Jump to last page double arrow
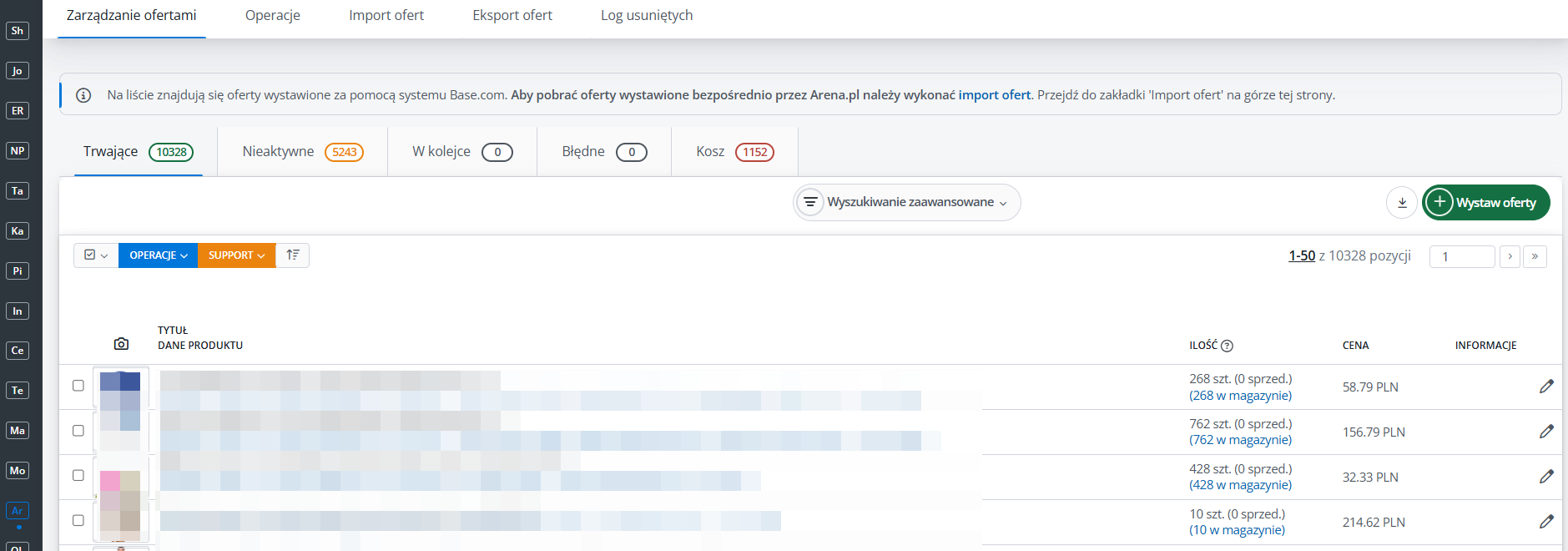This screenshot has width=1568, height=551. click(1535, 256)
